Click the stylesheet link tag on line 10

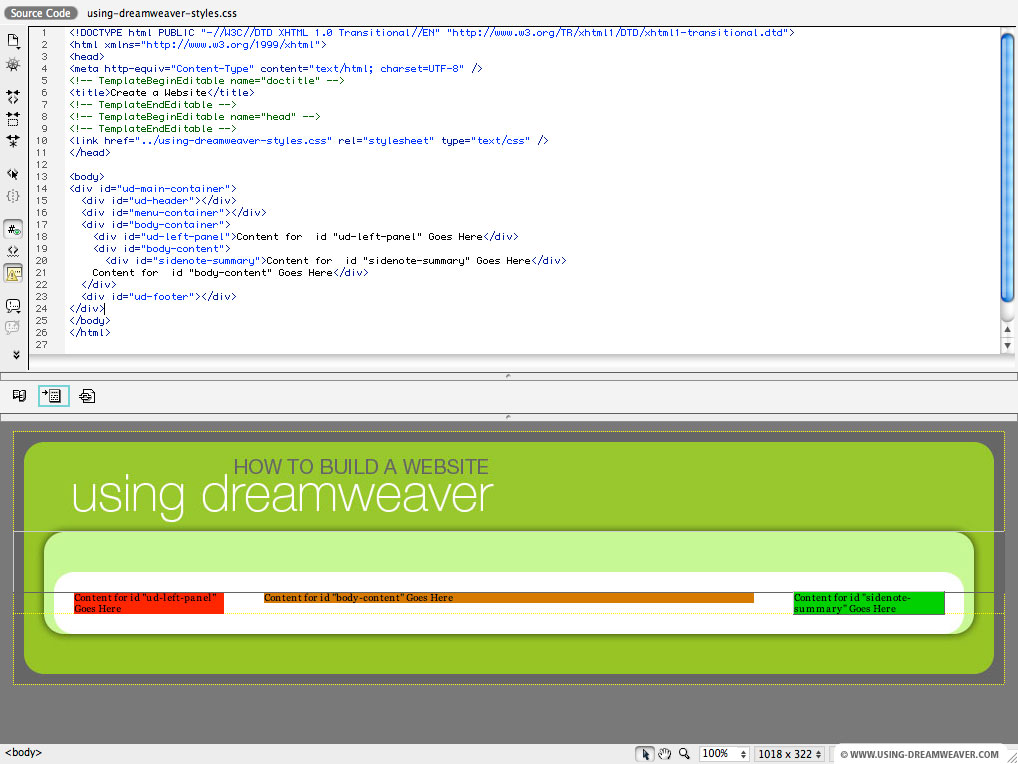[309, 141]
